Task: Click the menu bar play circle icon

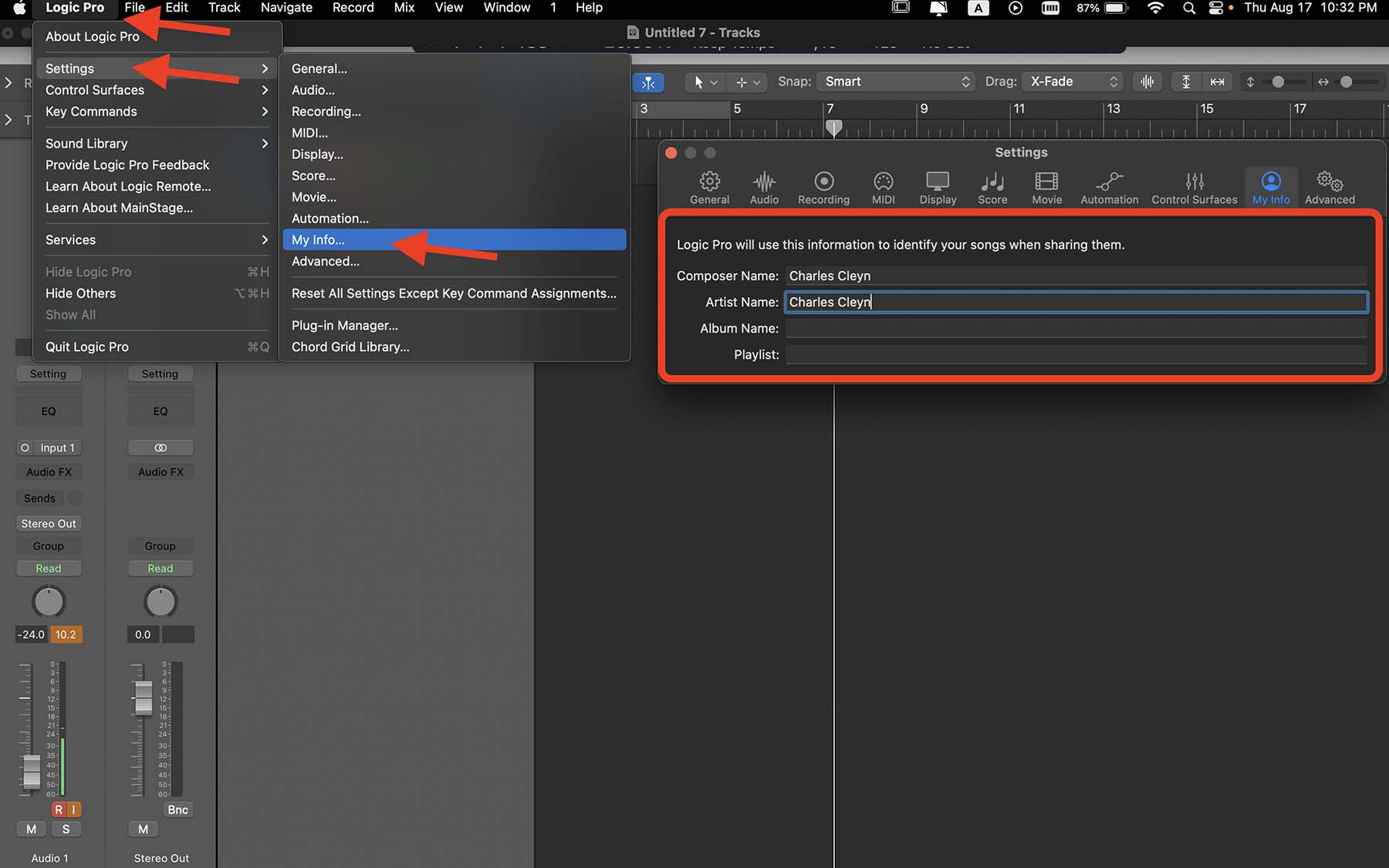Action: point(1016,8)
